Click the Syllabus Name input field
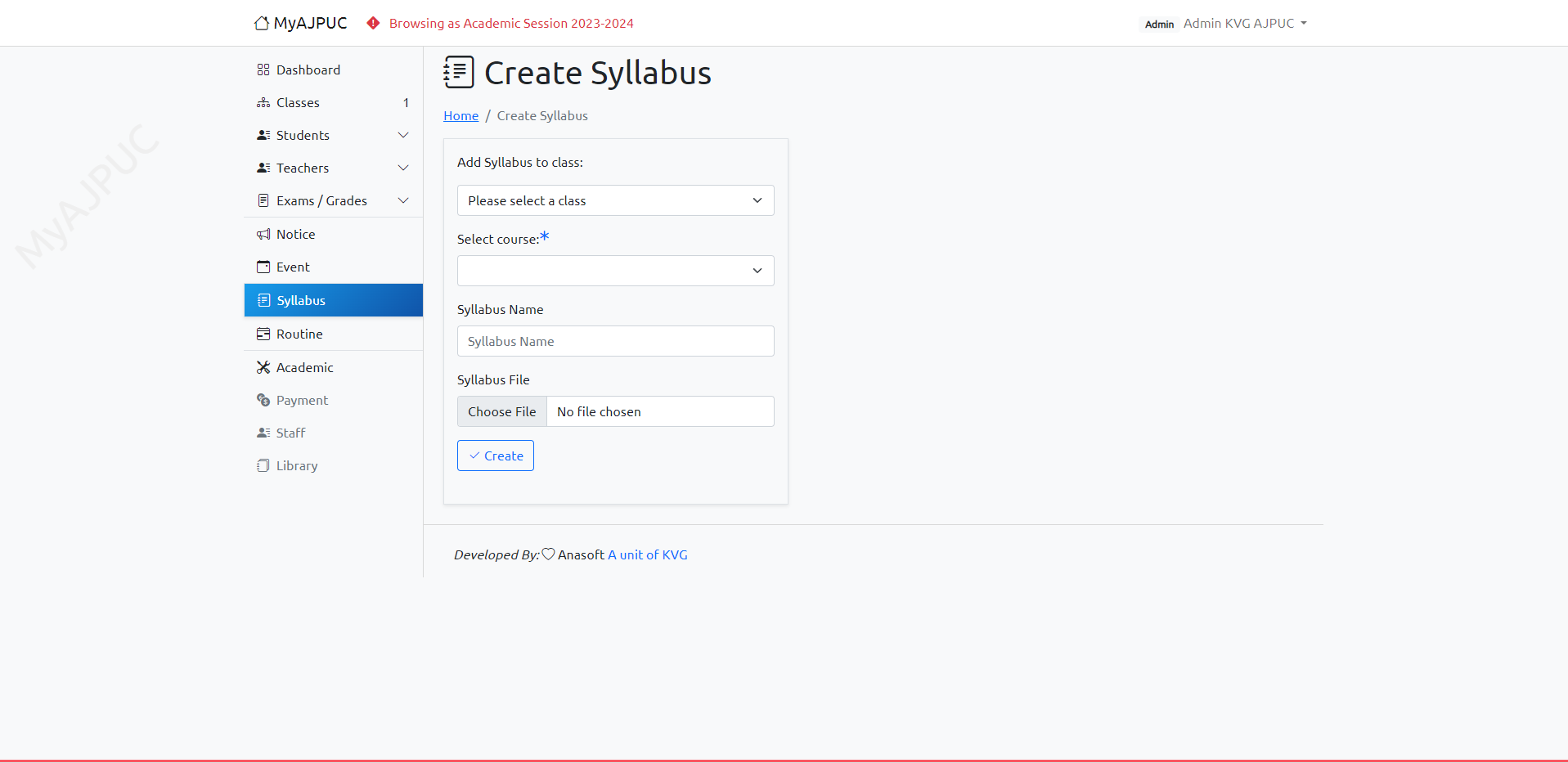The width and height of the screenshot is (1568, 763). (x=615, y=341)
